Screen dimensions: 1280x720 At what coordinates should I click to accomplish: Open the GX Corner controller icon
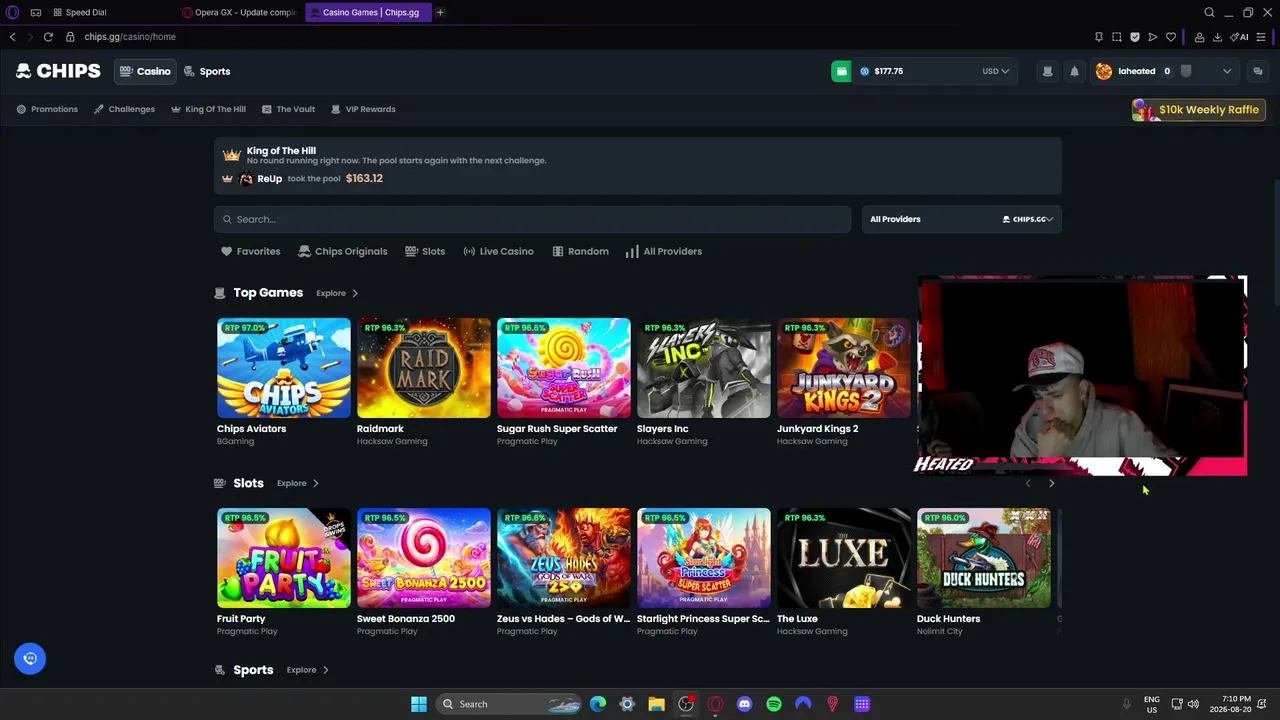[x=36, y=12]
